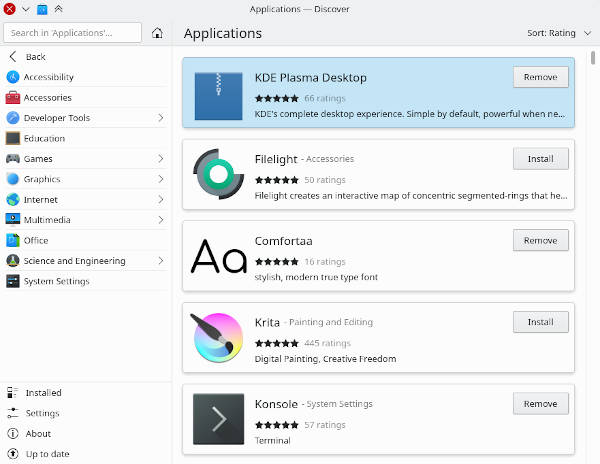Click the home icon next to search

tap(157, 33)
